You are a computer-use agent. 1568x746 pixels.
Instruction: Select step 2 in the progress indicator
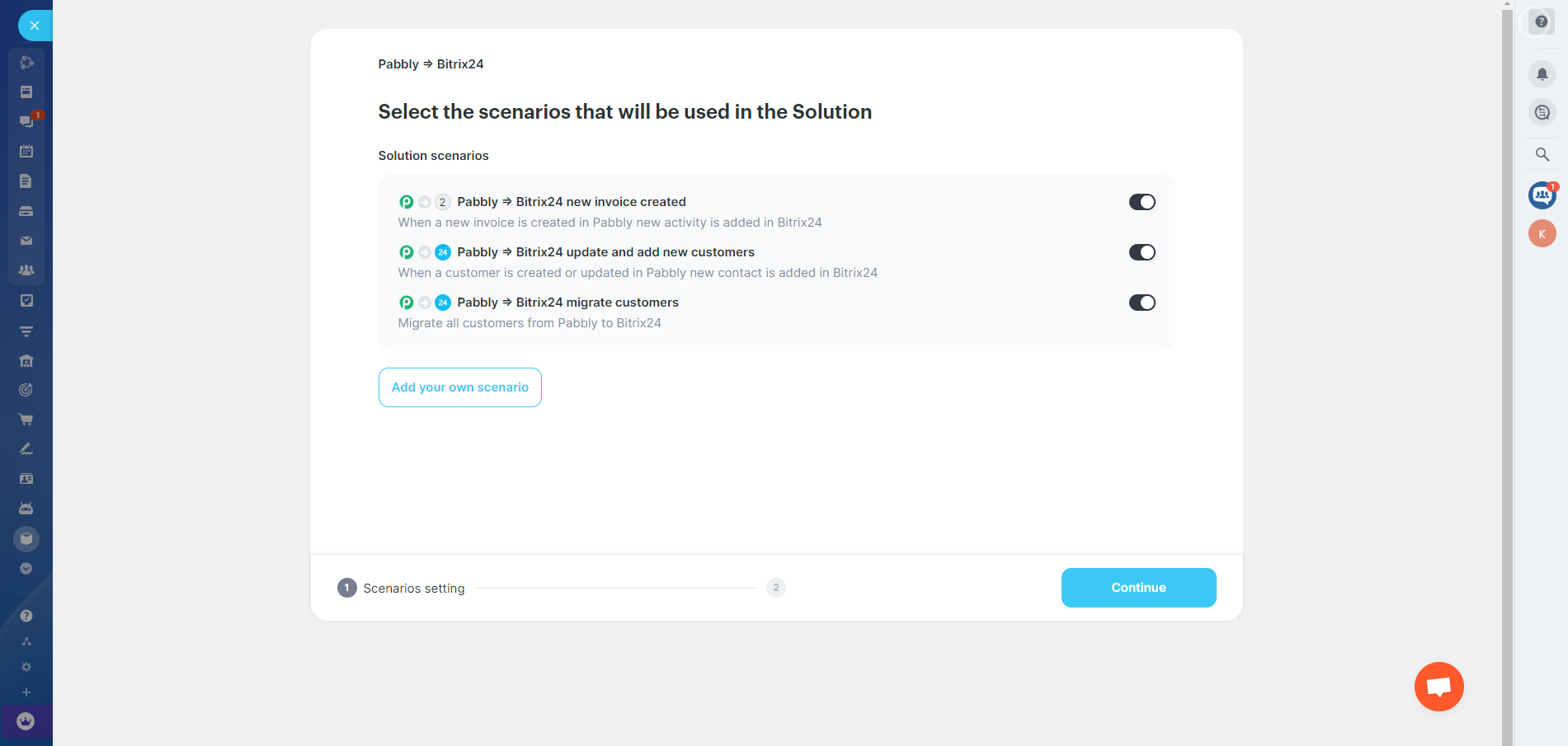tap(775, 588)
